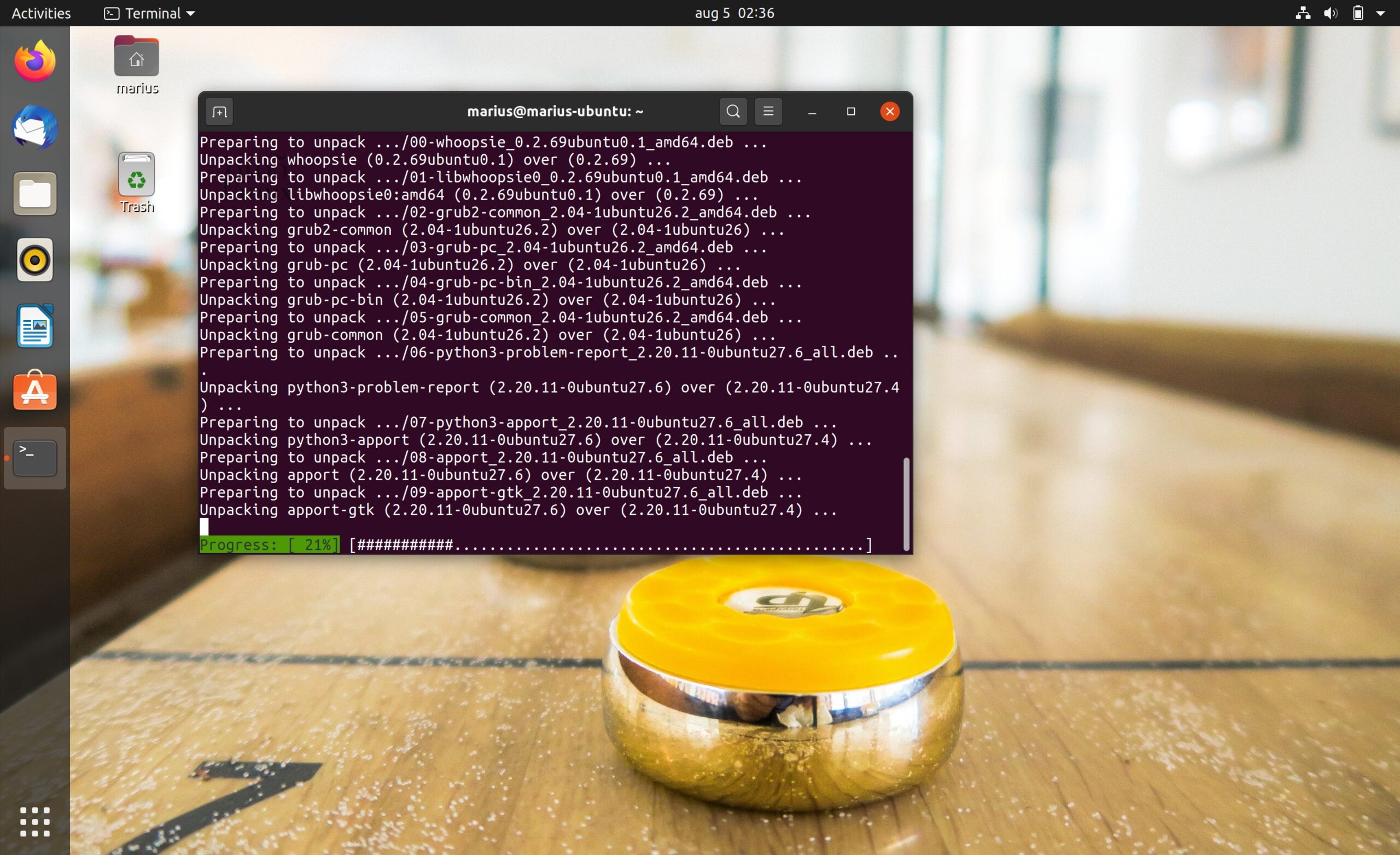Launch Rhythmbox music player
Image resolution: width=1400 pixels, height=855 pixels.
(x=35, y=260)
